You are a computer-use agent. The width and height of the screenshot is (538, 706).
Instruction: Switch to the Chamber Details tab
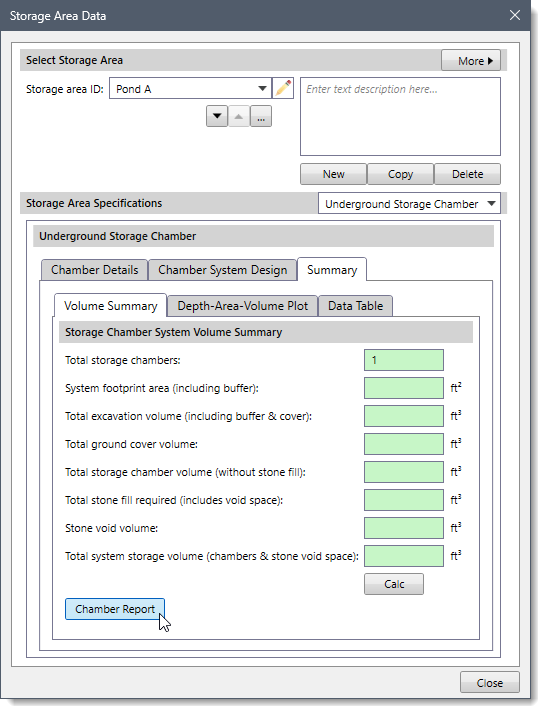(x=95, y=270)
